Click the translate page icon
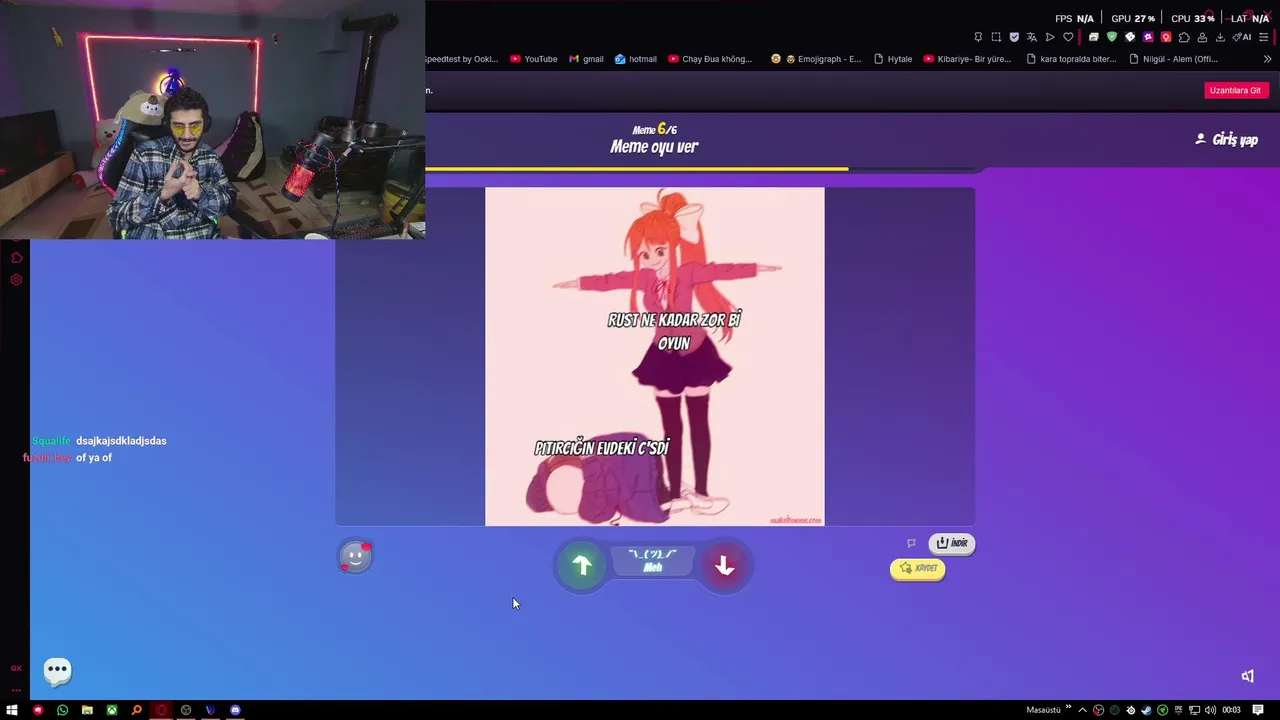Screen dimensions: 1280x720 pos(1032,37)
